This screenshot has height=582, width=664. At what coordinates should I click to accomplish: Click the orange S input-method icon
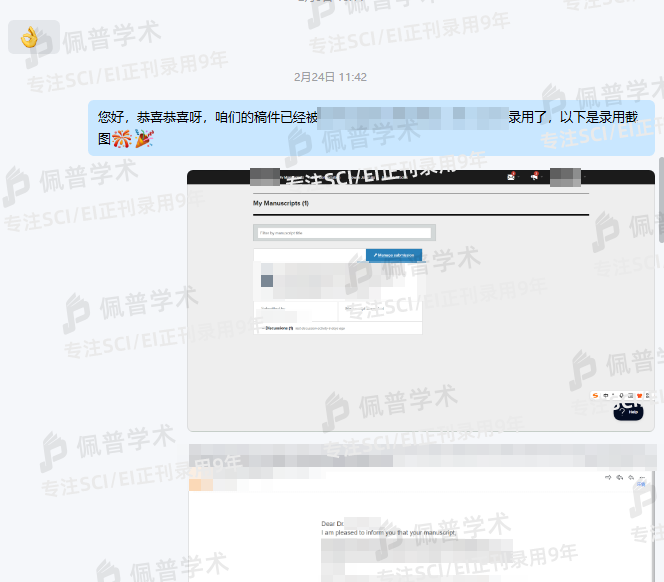(594, 395)
